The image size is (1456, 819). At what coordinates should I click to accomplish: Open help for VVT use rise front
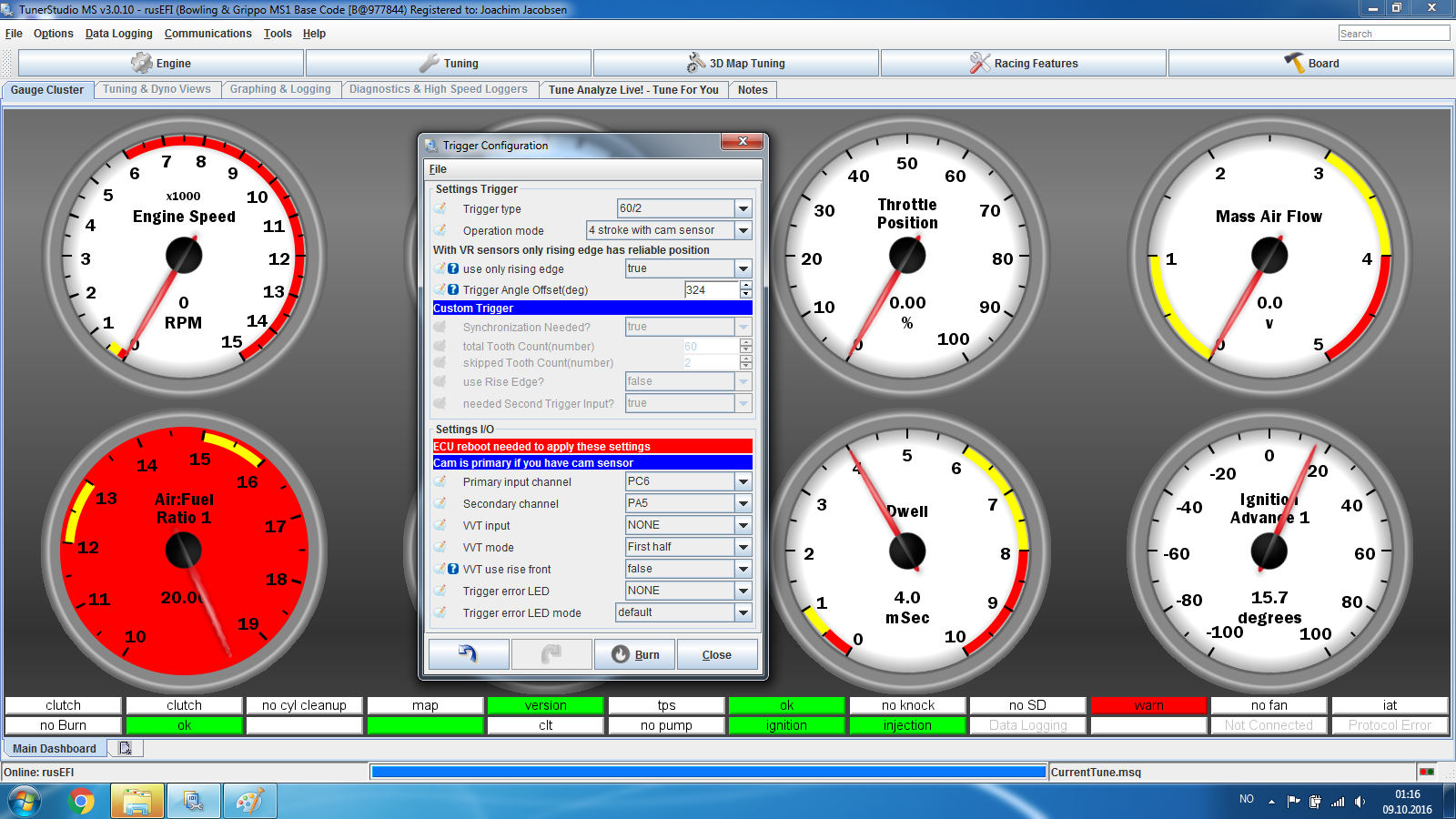tap(453, 569)
